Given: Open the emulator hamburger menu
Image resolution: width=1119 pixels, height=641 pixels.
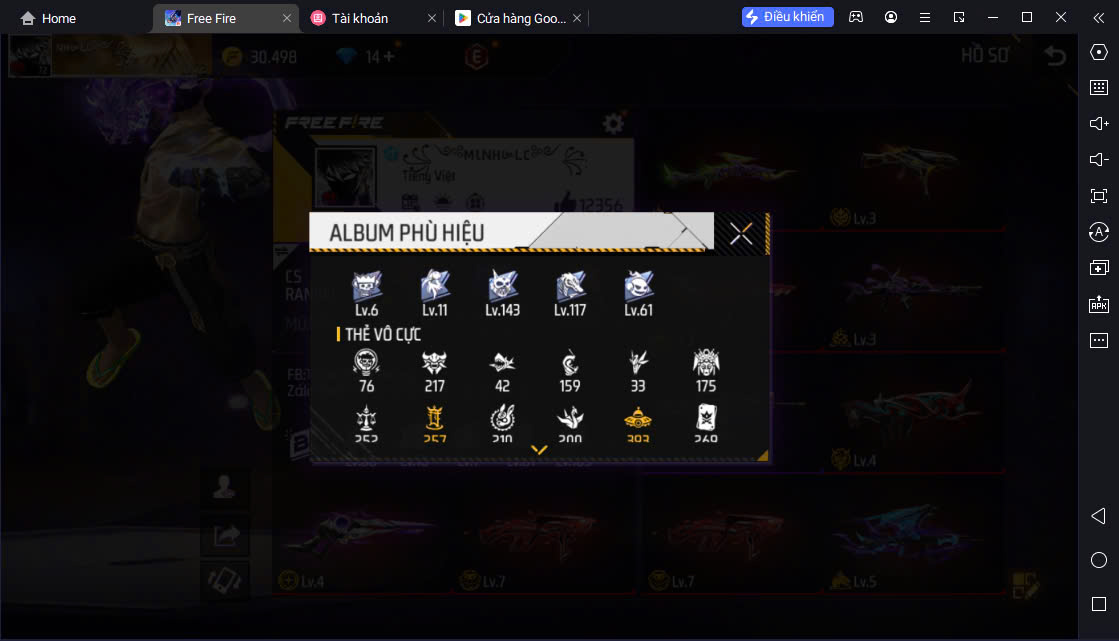Looking at the screenshot, I should (x=924, y=17).
